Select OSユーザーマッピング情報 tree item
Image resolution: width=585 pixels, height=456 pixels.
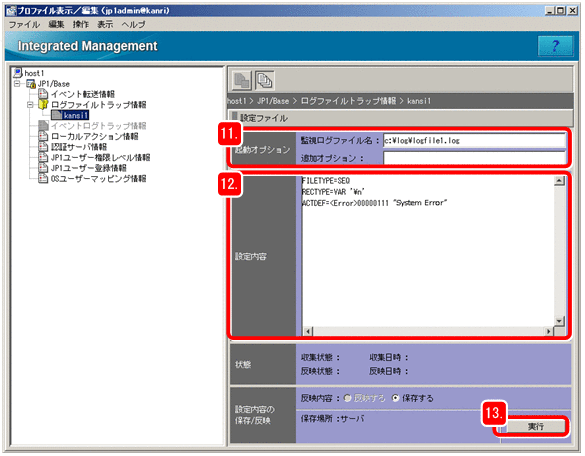coord(98,178)
